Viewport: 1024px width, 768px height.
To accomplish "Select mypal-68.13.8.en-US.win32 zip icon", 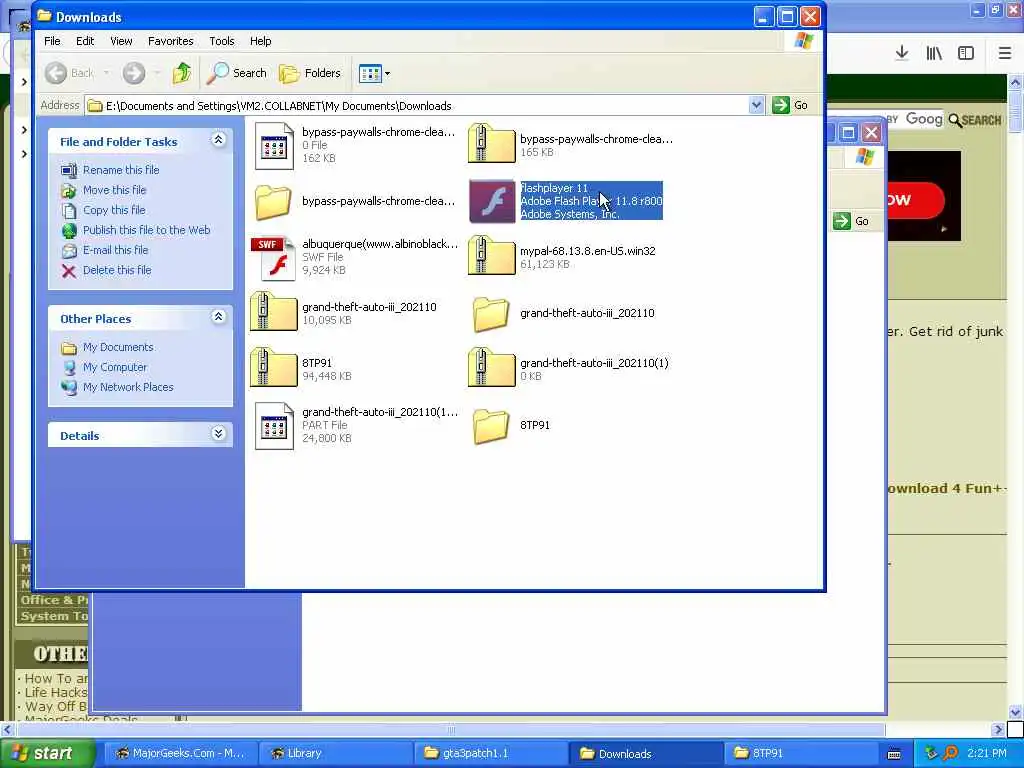I will (x=492, y=256).
